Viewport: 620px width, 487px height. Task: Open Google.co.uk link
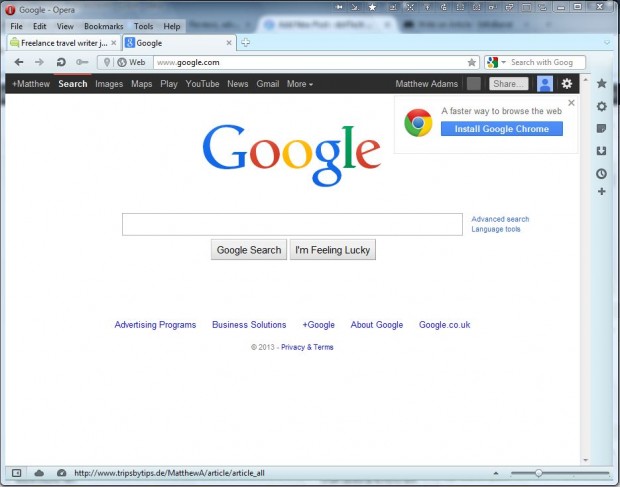coord(444,325)
